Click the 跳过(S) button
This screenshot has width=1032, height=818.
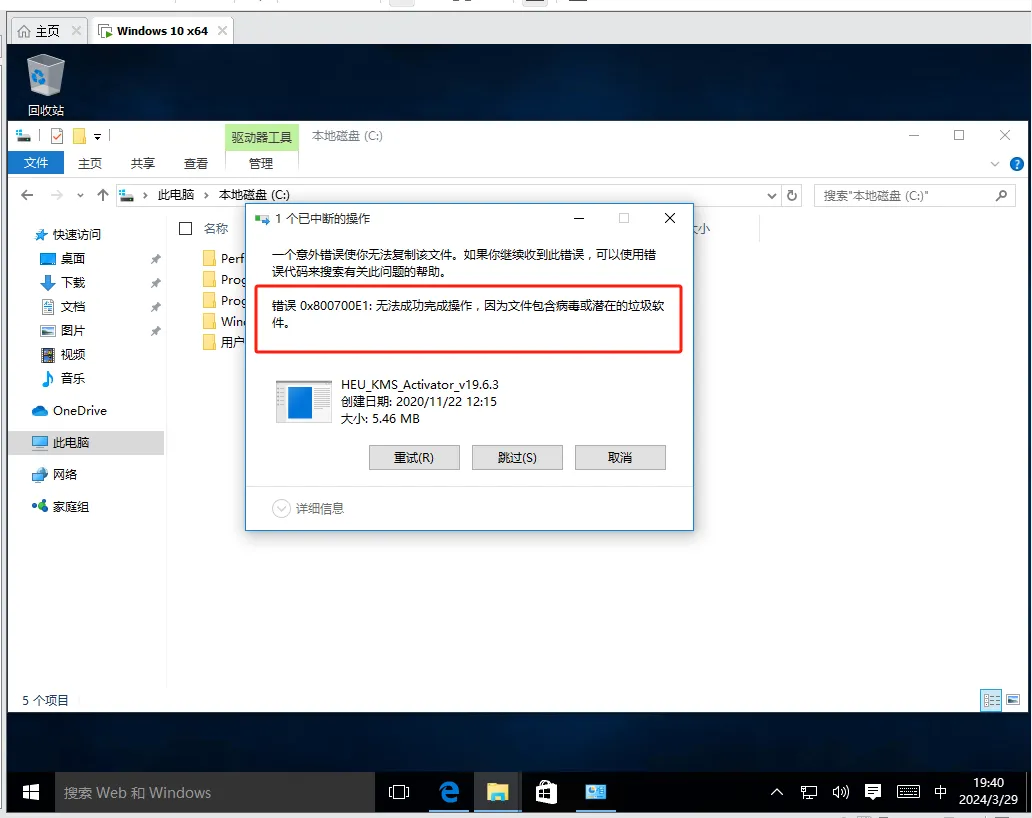(517, 457)
